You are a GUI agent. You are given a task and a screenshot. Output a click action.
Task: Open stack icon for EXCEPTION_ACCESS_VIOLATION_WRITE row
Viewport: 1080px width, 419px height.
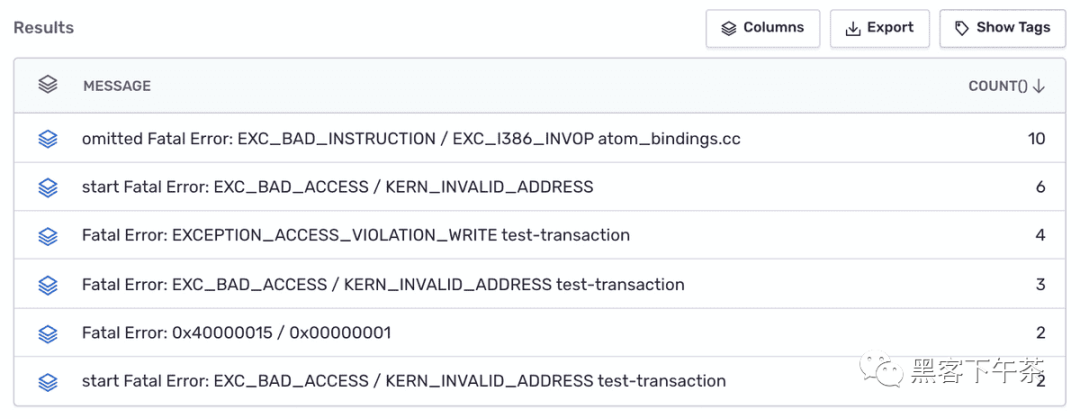tap(48, 236)
